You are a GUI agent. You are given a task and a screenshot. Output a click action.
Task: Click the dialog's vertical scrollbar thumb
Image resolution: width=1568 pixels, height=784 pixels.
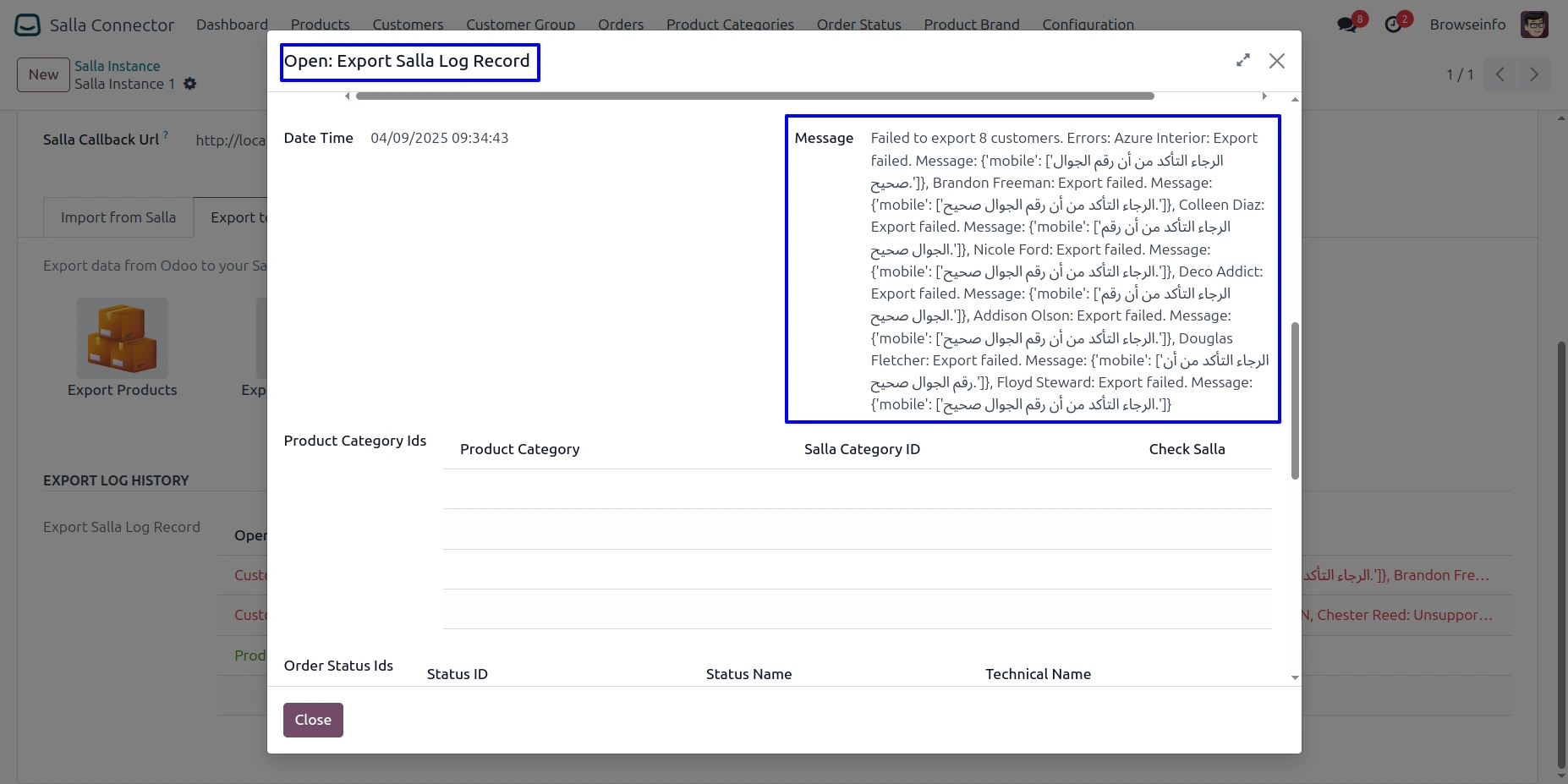click(1295, 400)
